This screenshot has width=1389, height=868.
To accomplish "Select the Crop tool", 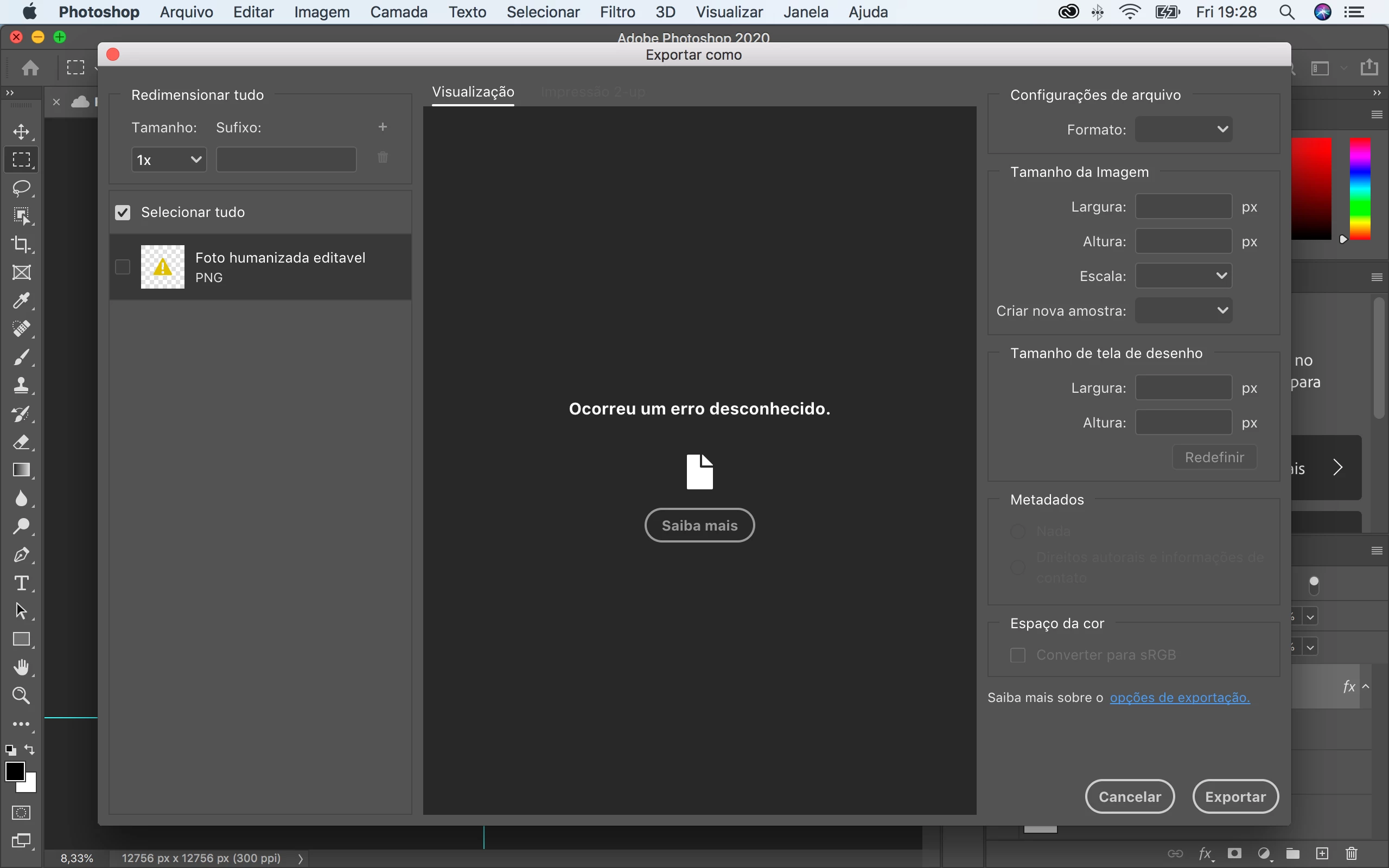I will [x=21, y=245].
